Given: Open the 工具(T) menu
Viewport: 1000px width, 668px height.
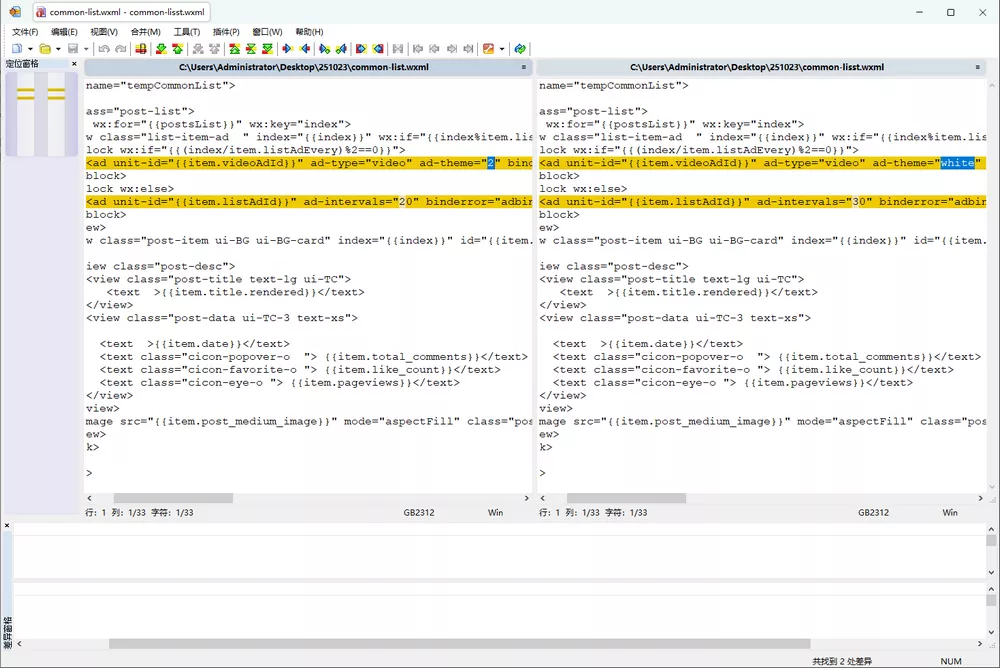Looking at the screenshot, I should (x=188, y=31).
